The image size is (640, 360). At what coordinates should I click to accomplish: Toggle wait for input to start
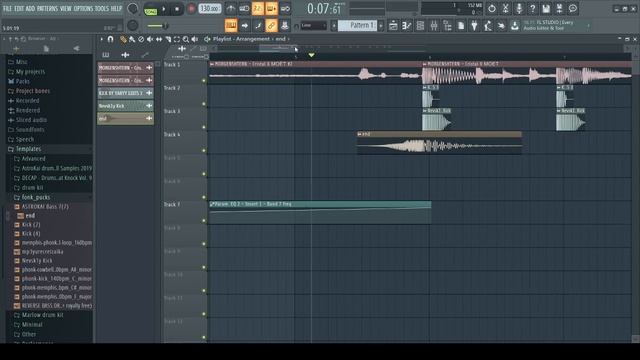244,9
